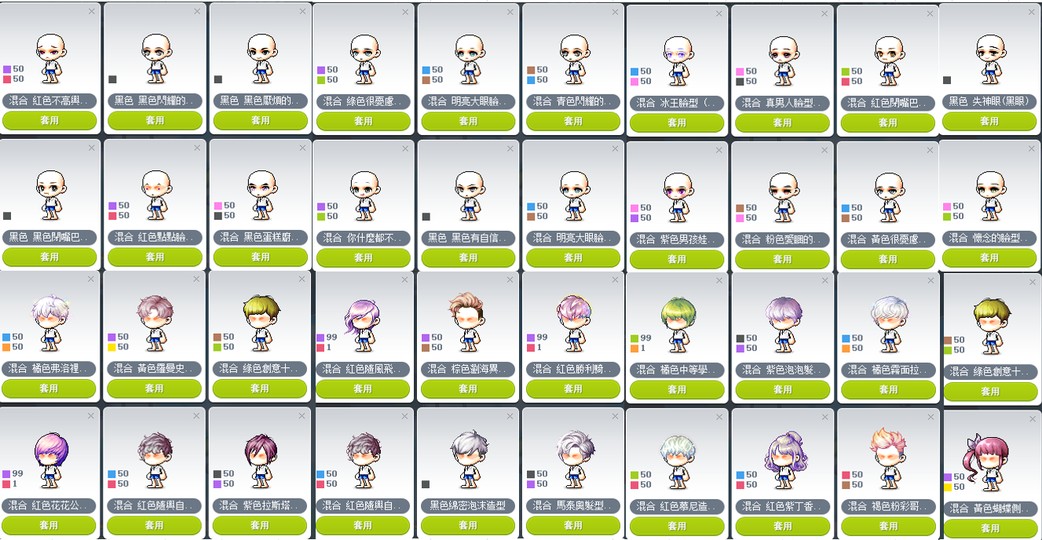Click the 橘色中等學 green hair character preview

678,325
